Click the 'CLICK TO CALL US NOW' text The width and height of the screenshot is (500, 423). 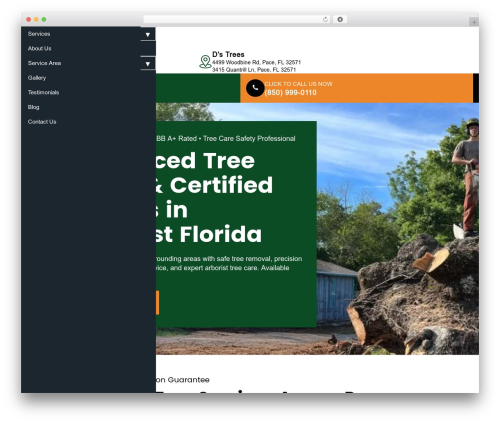click(298, 84)
